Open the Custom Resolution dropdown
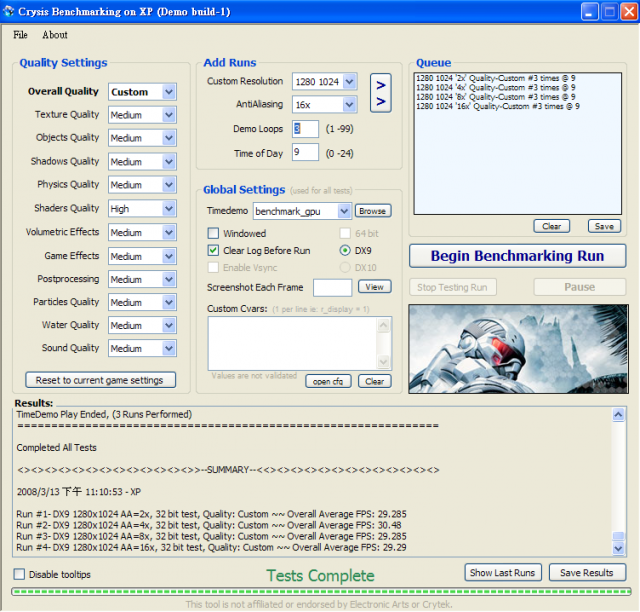Viewport: 640px width, 612px height. tap(349, 82)
